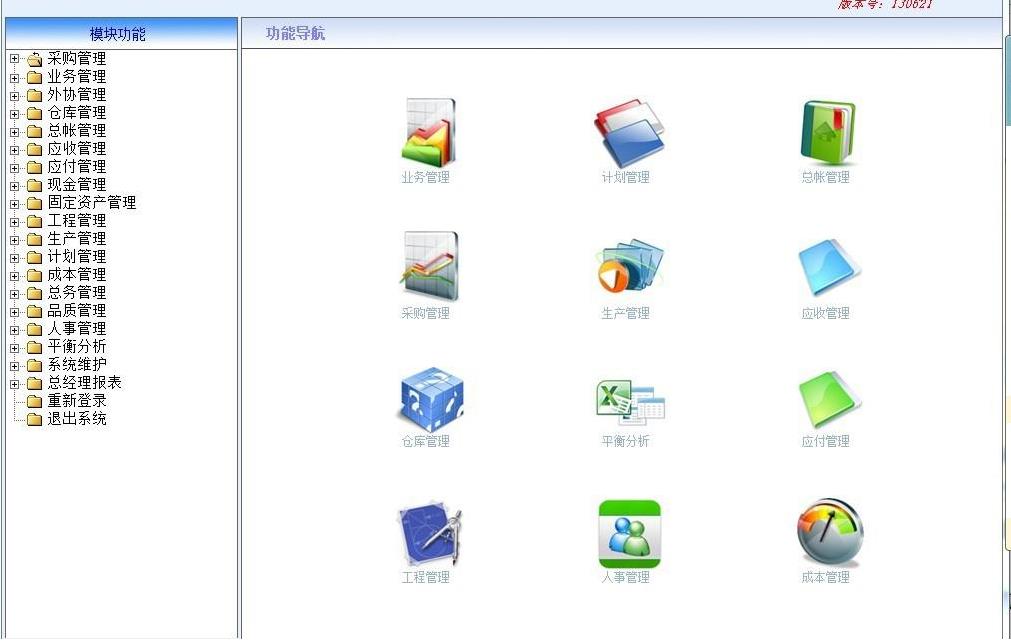
Task: Click the 成本管理 gauge icon
Action: (x=829, y=534)
